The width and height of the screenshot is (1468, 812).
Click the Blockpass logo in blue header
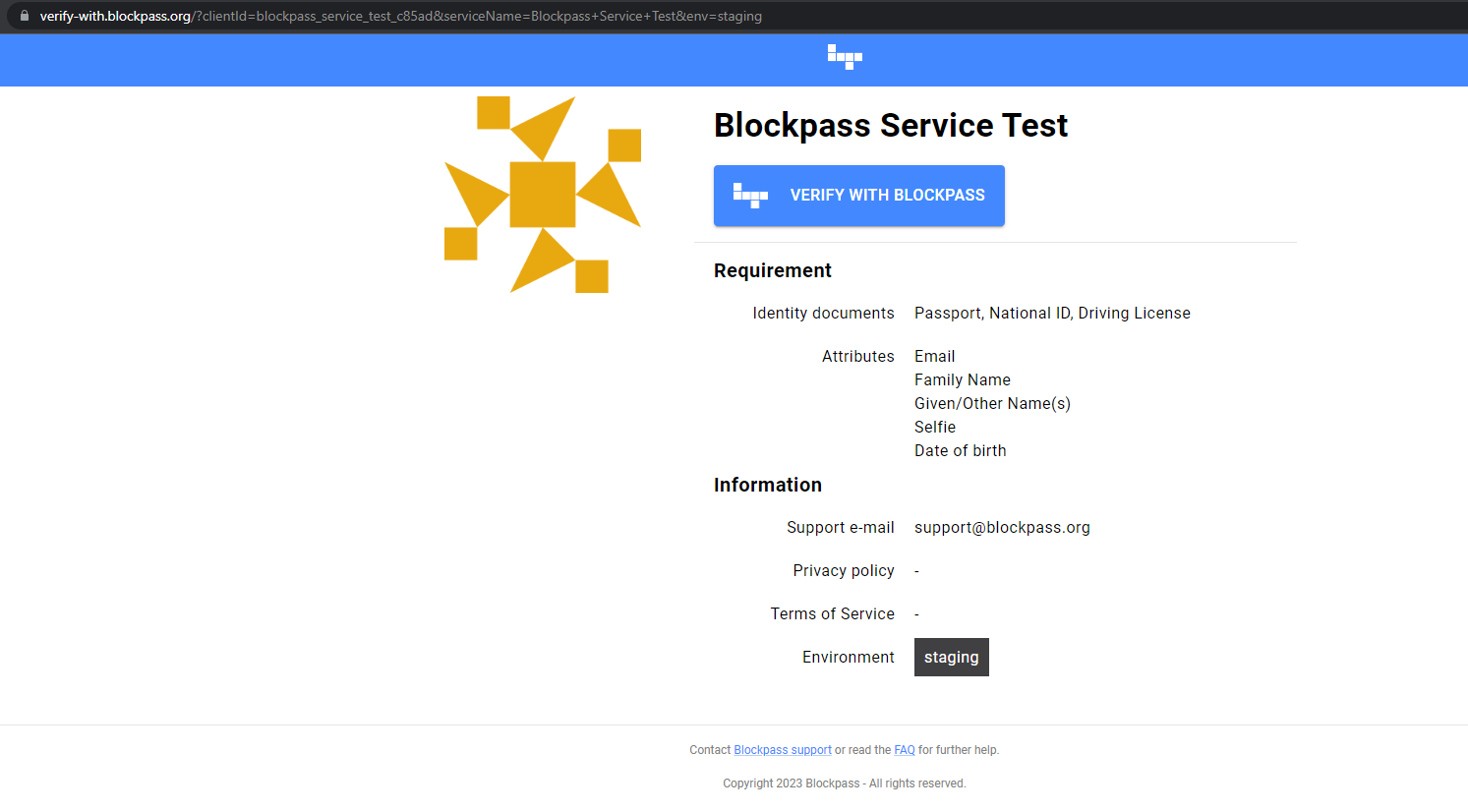point(845,57)
